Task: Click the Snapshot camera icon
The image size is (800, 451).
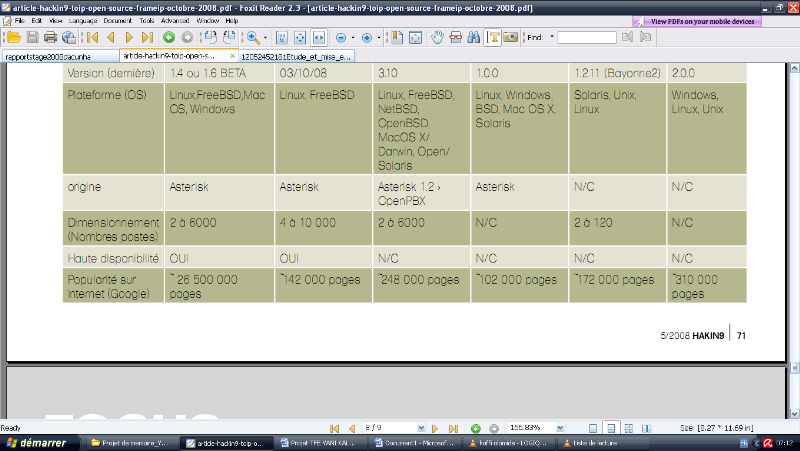Action: click(x=511, y=37)
